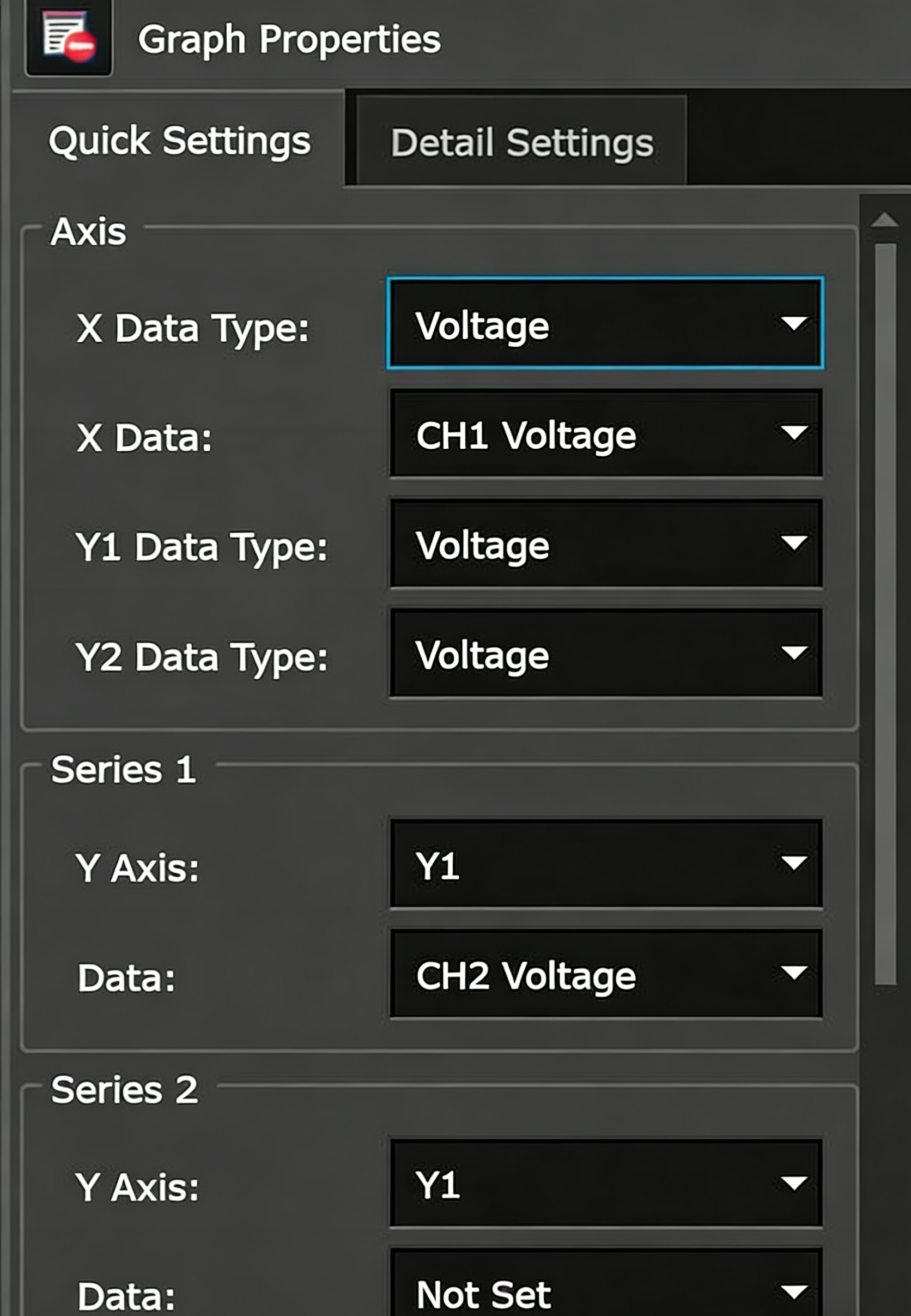Change Series 1 Data from CH2 Voltage
911x1316 pixels.
click(x=605, y=974)
